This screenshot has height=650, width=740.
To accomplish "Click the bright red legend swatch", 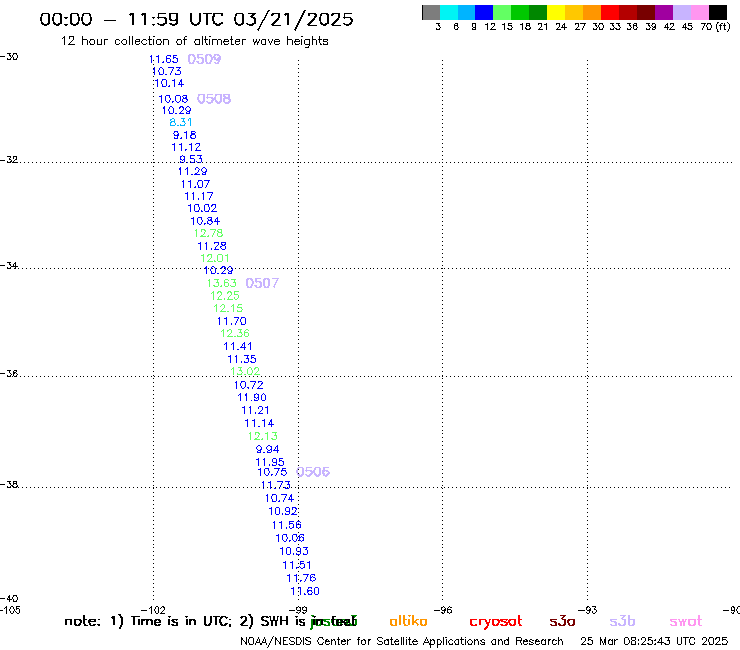I will 610,12.
